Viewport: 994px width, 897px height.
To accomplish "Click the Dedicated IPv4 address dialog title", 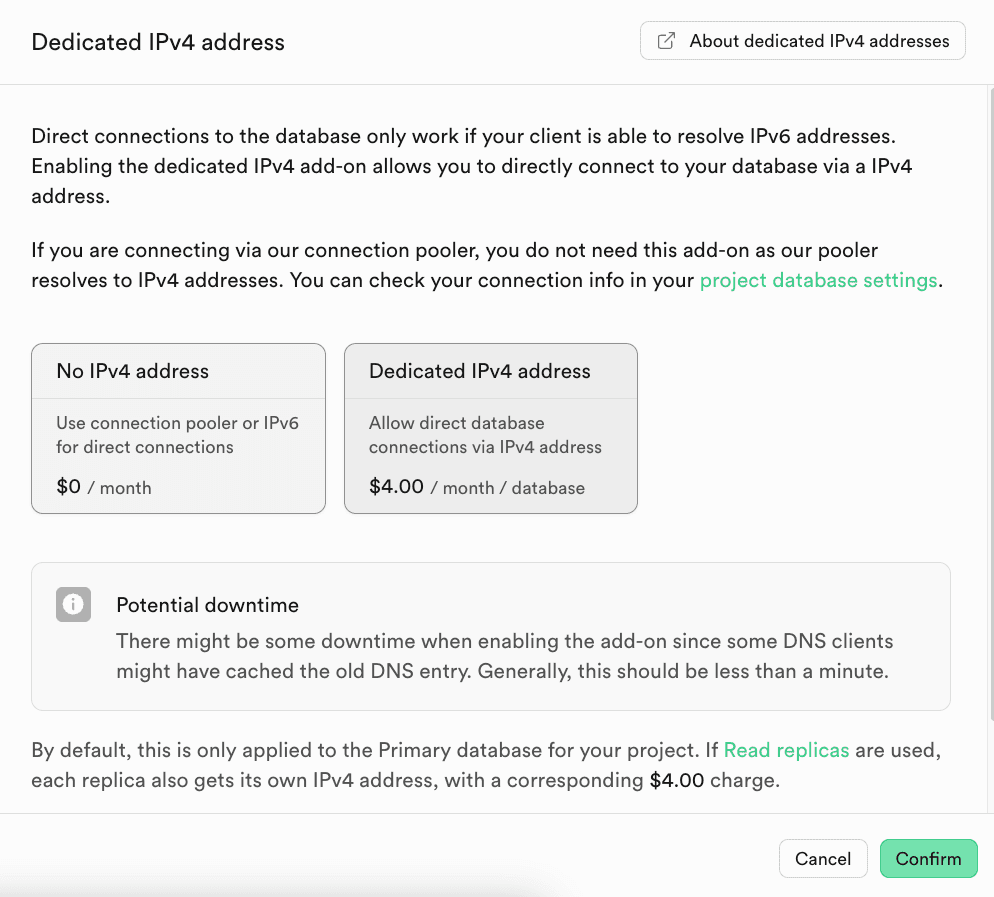I will (158, 42).
